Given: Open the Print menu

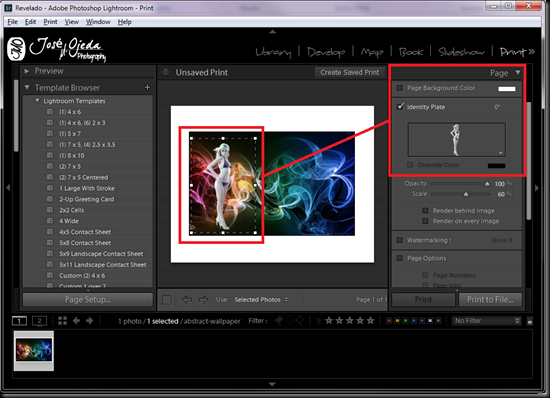Looking at the screenshot, I should tap(50, 22).
